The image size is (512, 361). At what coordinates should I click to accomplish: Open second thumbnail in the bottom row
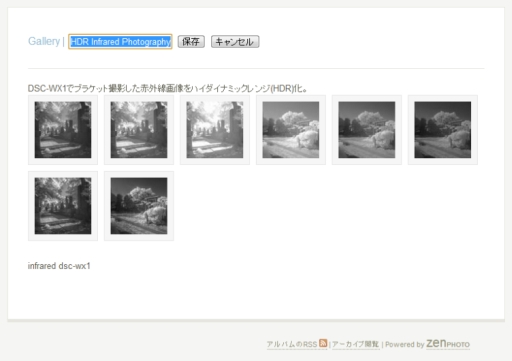tap(139, 206)
